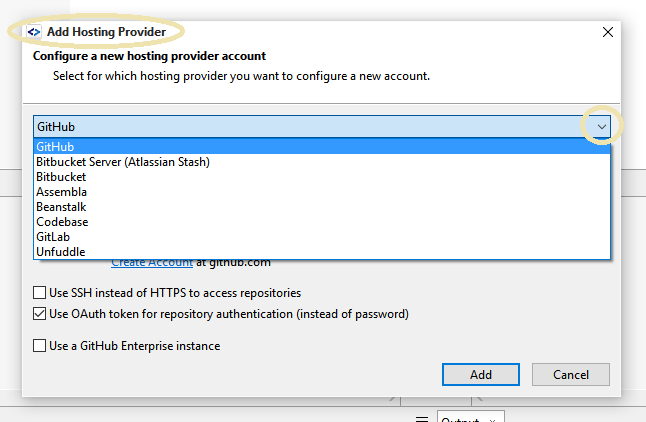Click the Add button

481,374
